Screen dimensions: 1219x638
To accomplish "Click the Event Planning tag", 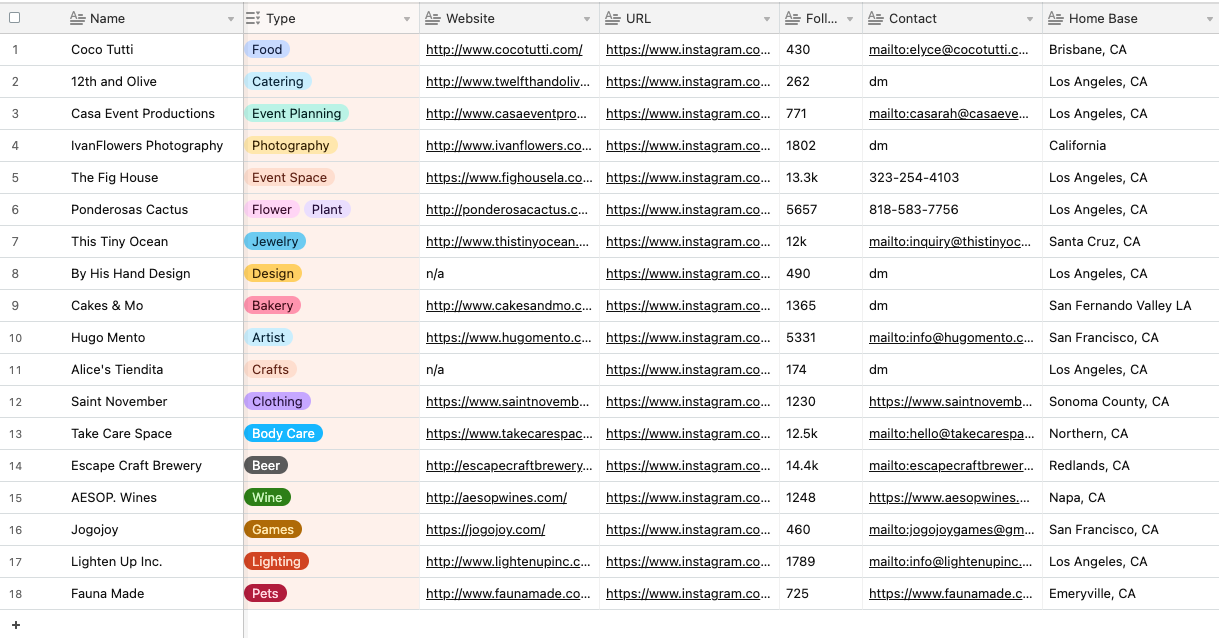I will (297, 113).
